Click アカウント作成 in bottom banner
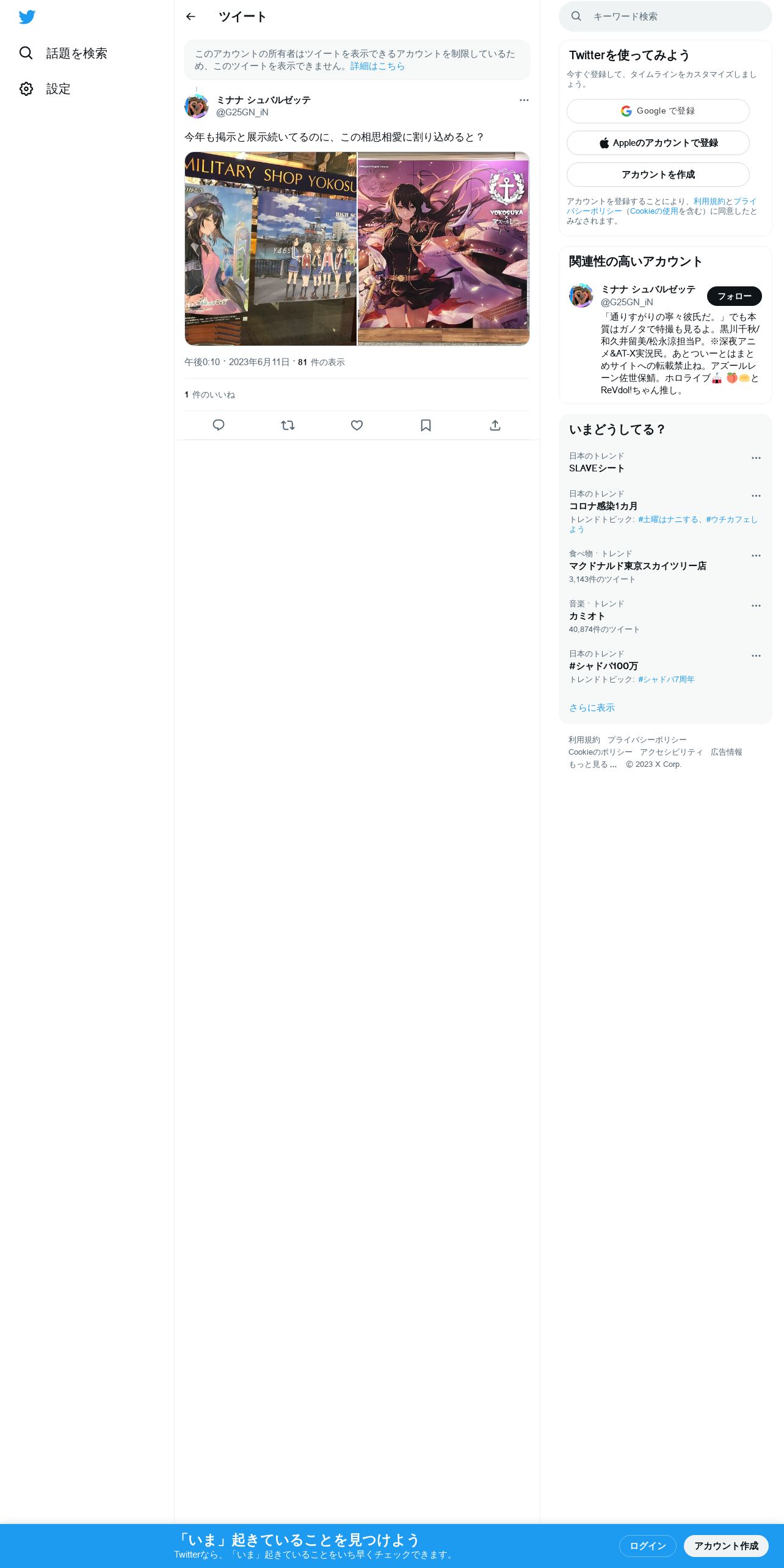 point(726,1546)
